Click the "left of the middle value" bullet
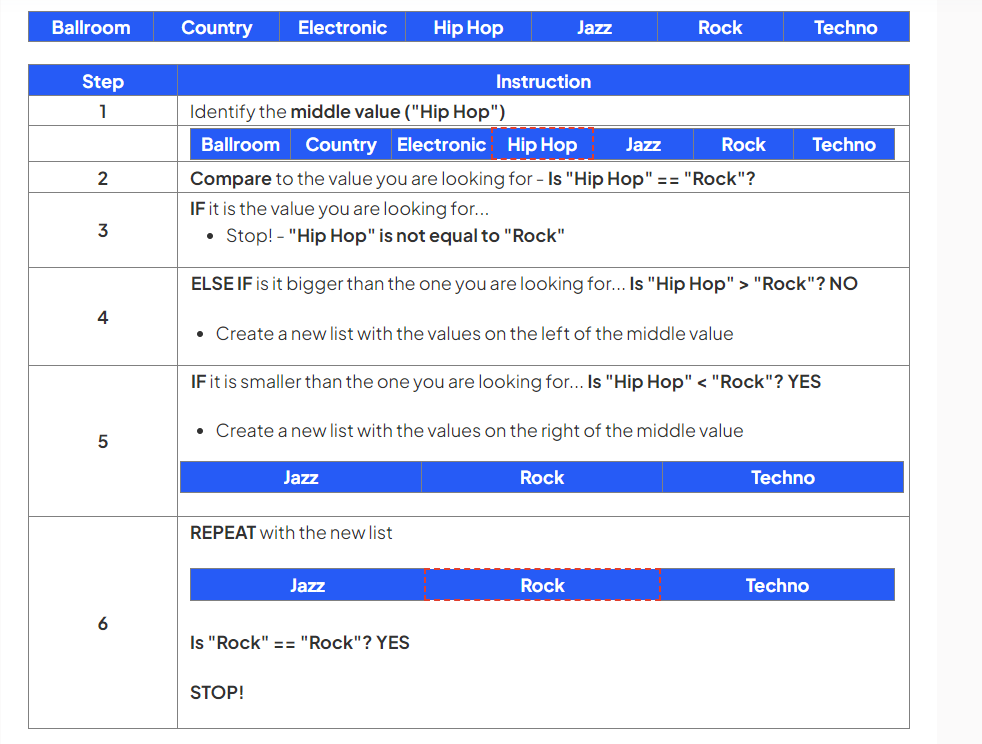Image resolution: width=982 pixels, height=744 pixels. [x=474, y=334]
